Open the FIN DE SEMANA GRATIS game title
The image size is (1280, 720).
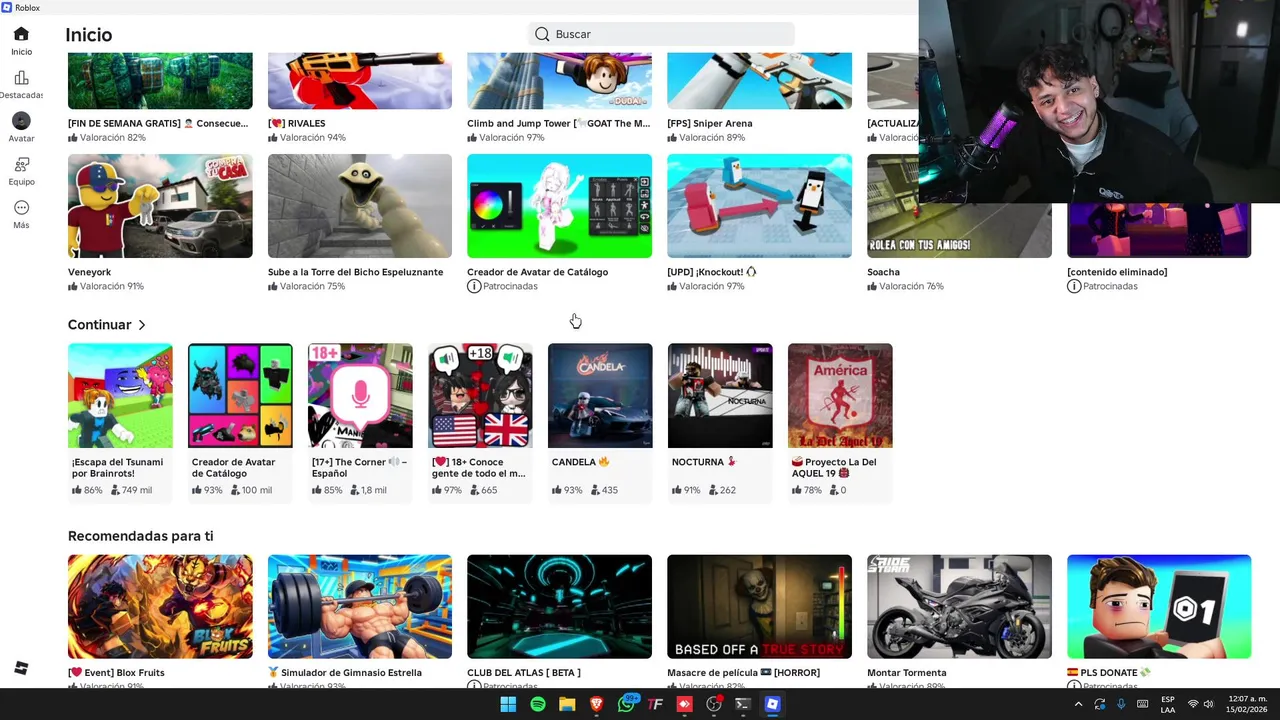[x=158, y=124]
